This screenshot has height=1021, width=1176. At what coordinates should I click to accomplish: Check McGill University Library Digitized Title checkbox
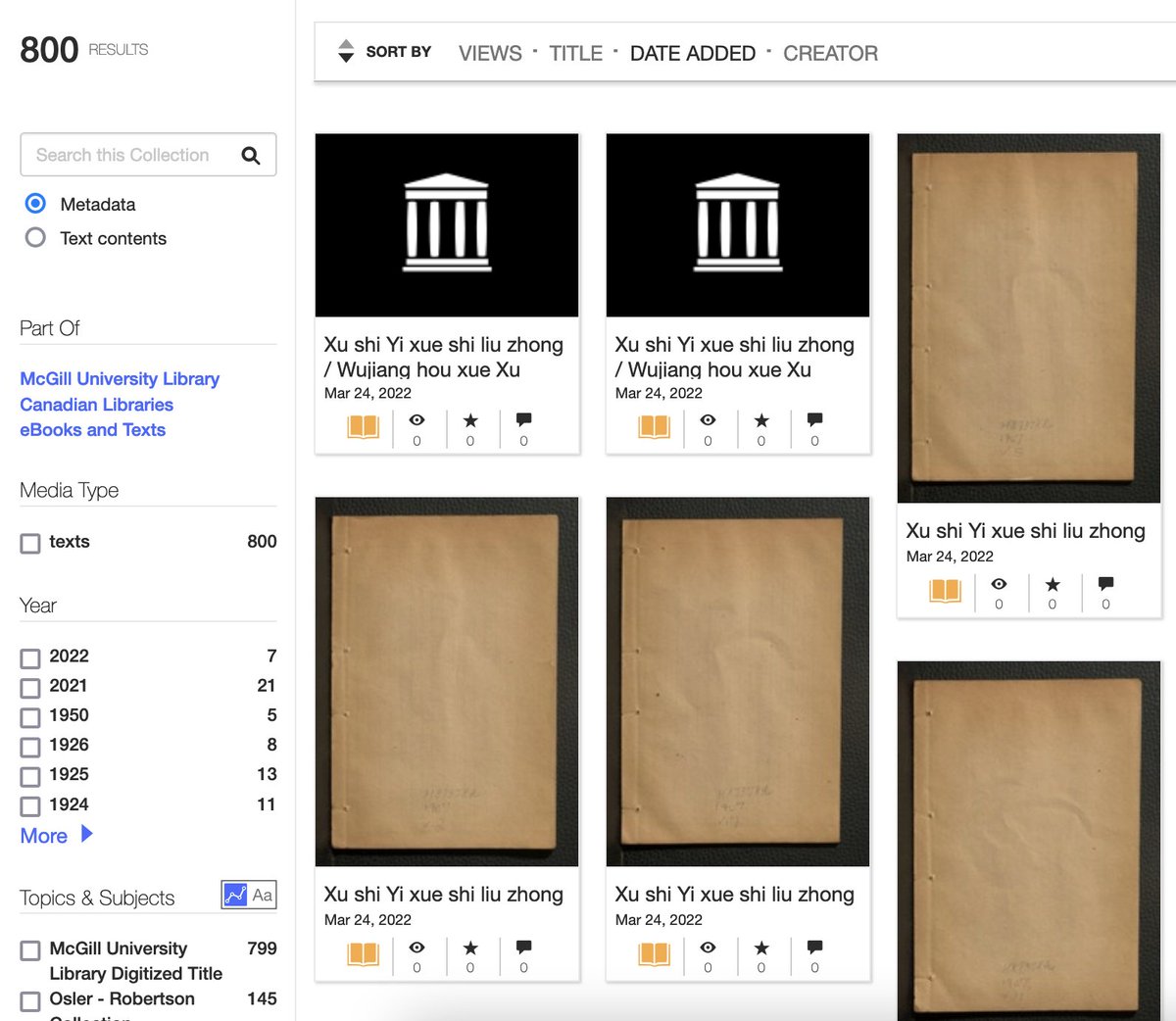coord(30,950)
